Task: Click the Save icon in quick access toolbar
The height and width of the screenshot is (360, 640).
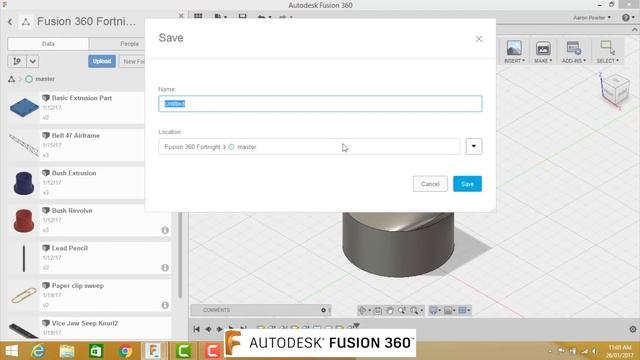Action: 242,17
